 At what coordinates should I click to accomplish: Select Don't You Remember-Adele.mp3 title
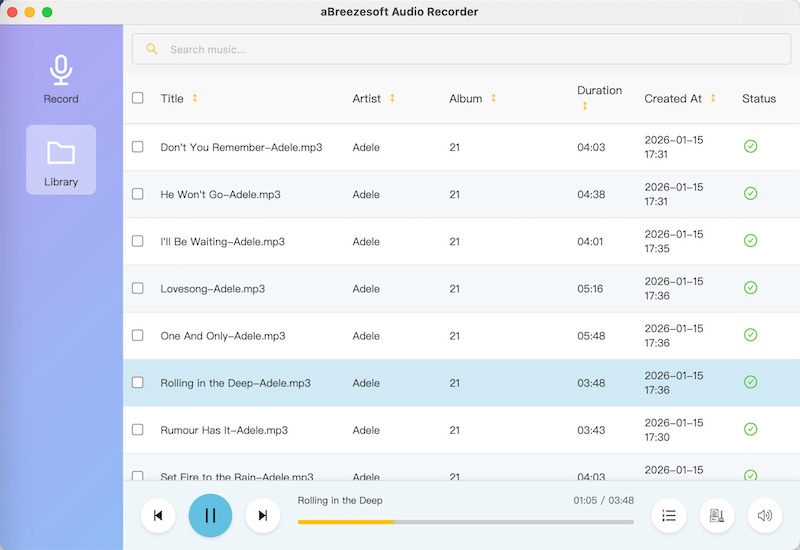click(241, 147)
